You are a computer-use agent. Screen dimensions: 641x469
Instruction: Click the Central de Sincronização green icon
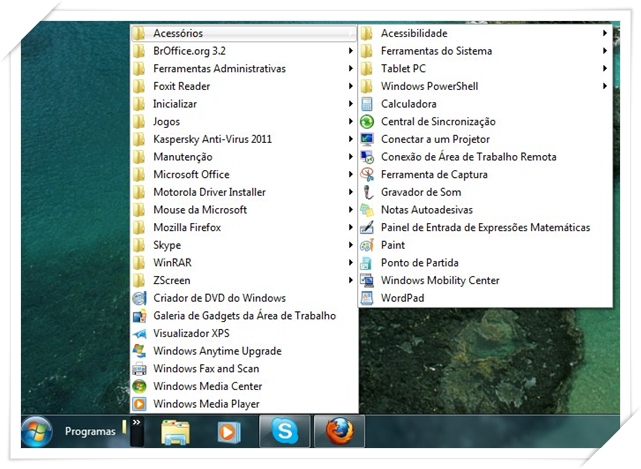(x=367, y=121)
